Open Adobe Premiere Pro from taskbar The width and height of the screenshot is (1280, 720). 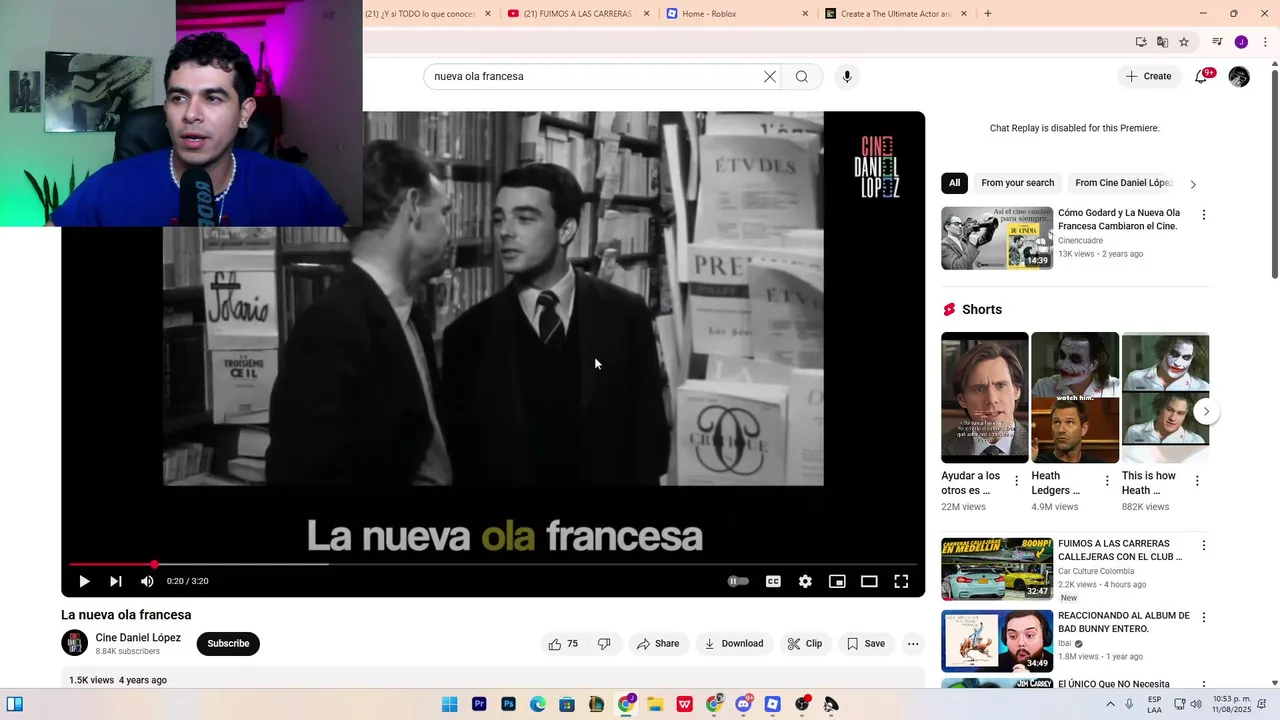(x=479, y=704)
